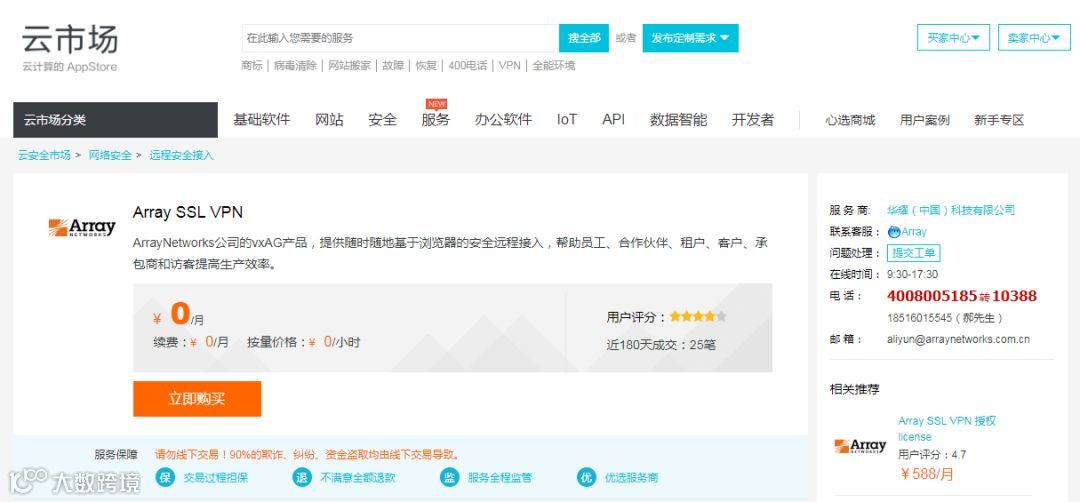Click the 立即购买 button
Viewport: 1080px width, 502px height.
pos(197,399)
